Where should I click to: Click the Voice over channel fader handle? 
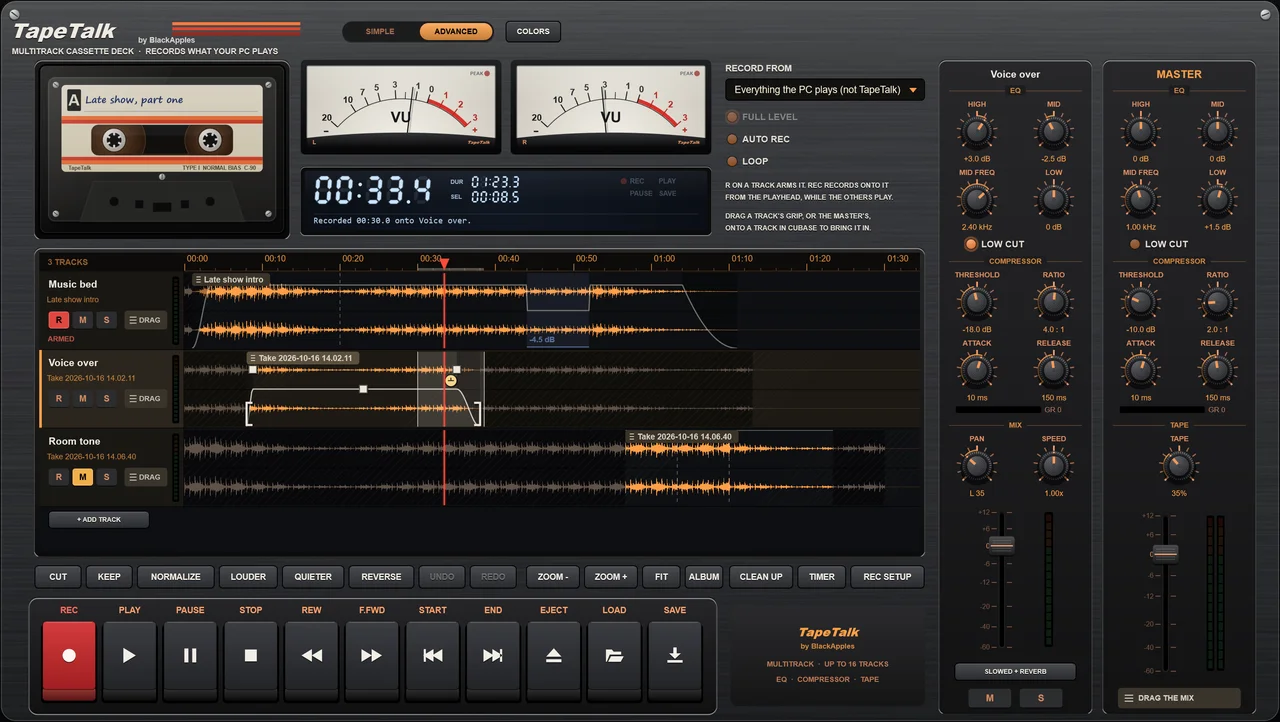(1001, 545)
